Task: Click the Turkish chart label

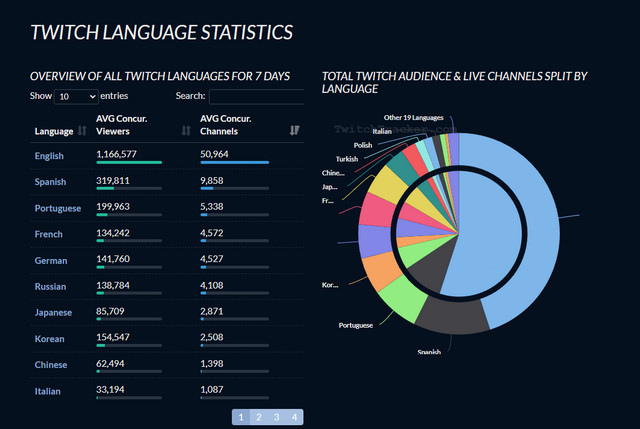Action: [x=347, y=159]
